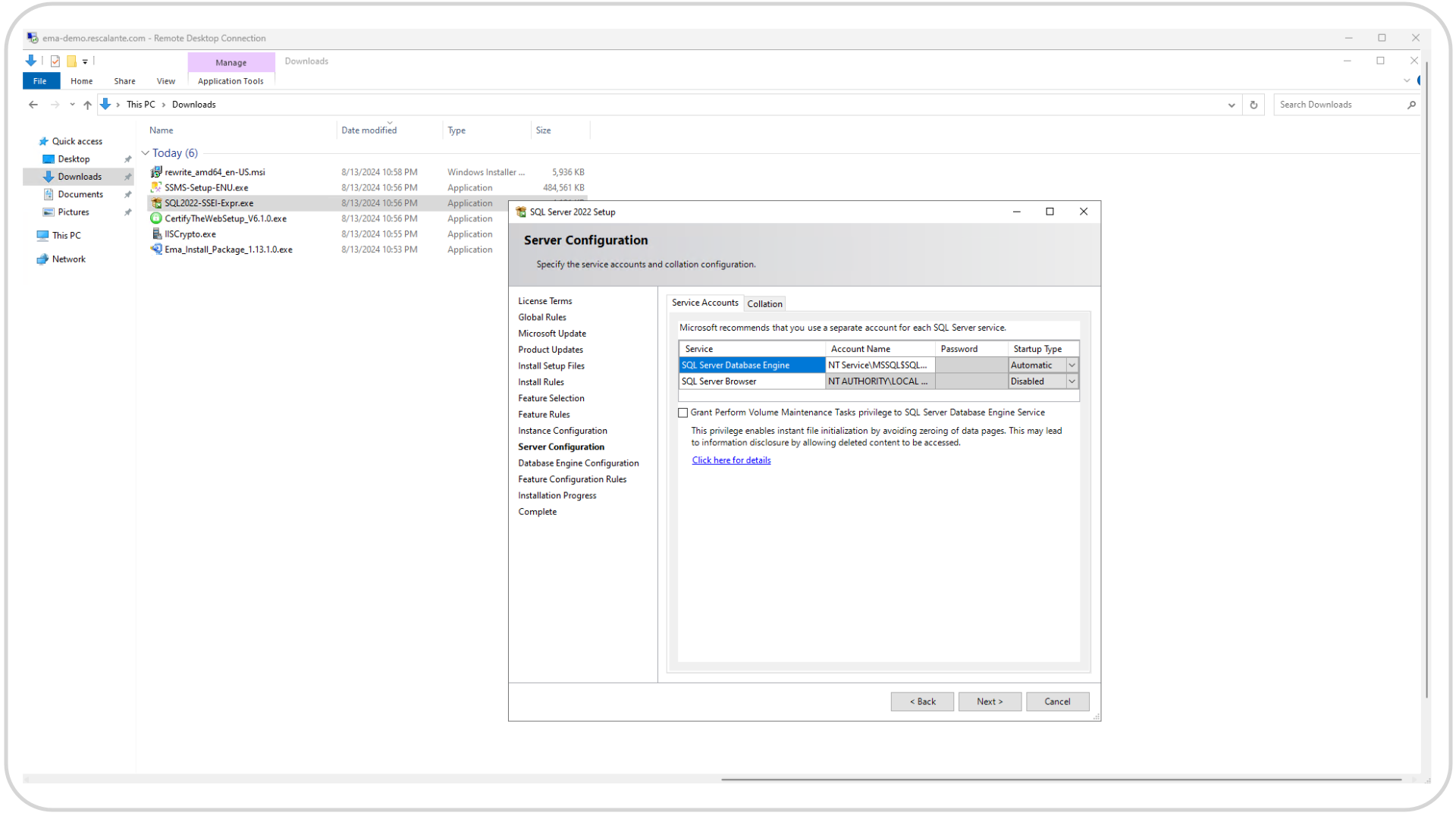1456x819 pixels.
Task: Click the This PC monitor icon
Action: coord(42,236)
